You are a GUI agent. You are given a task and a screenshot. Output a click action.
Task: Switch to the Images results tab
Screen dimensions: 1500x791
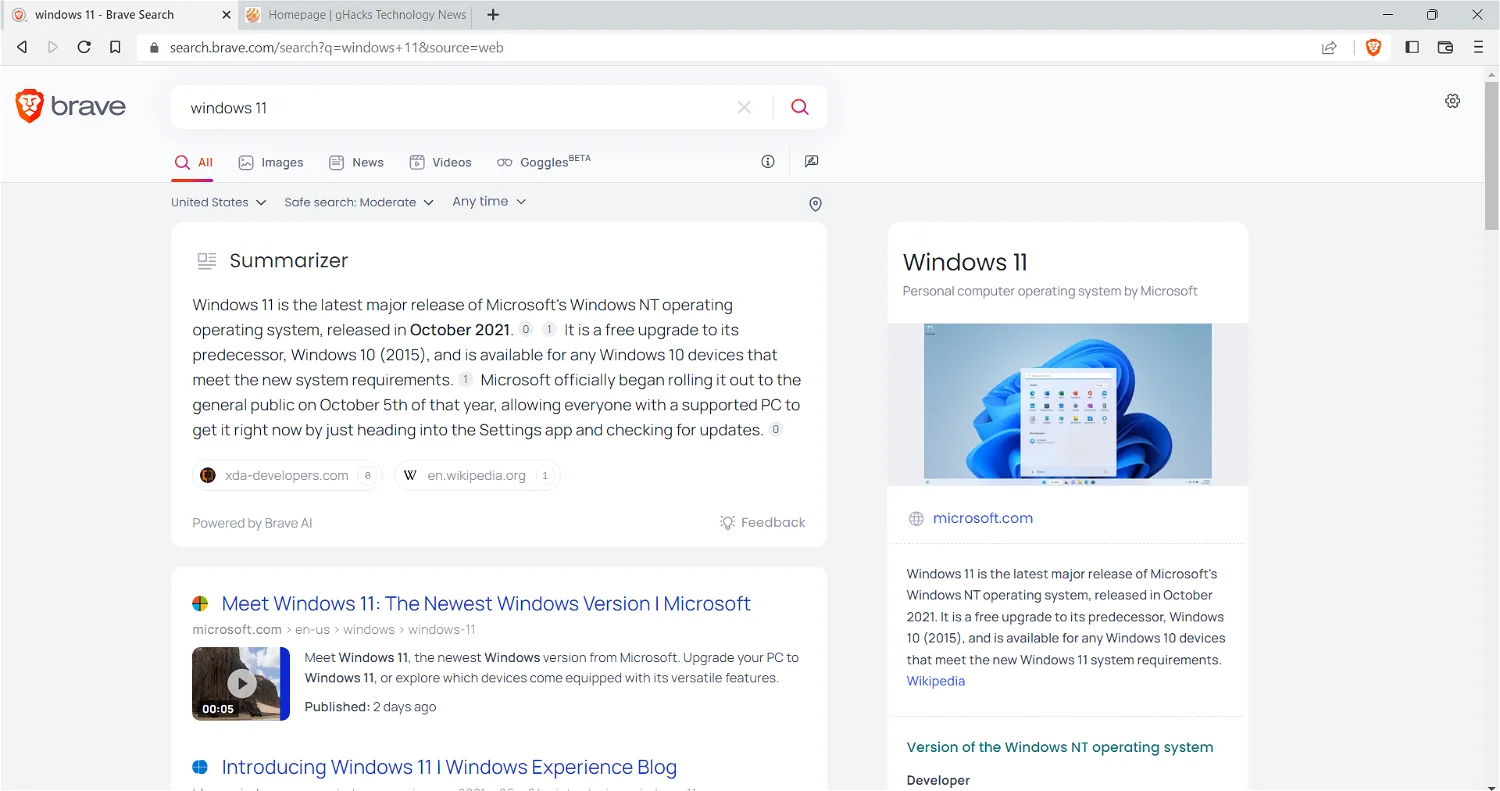(271, 162)
